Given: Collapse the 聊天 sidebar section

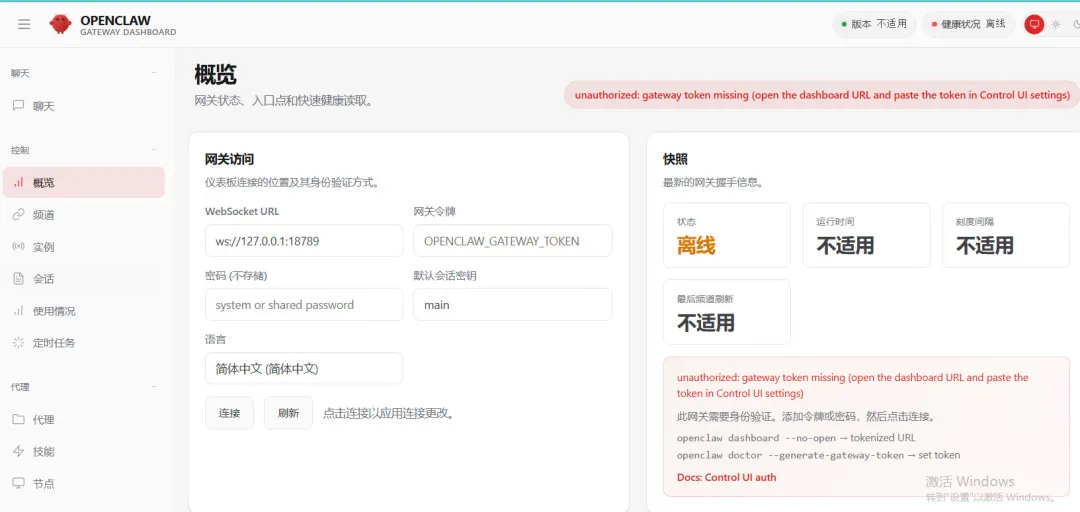Looking at the screenshot, I should 154,73.
